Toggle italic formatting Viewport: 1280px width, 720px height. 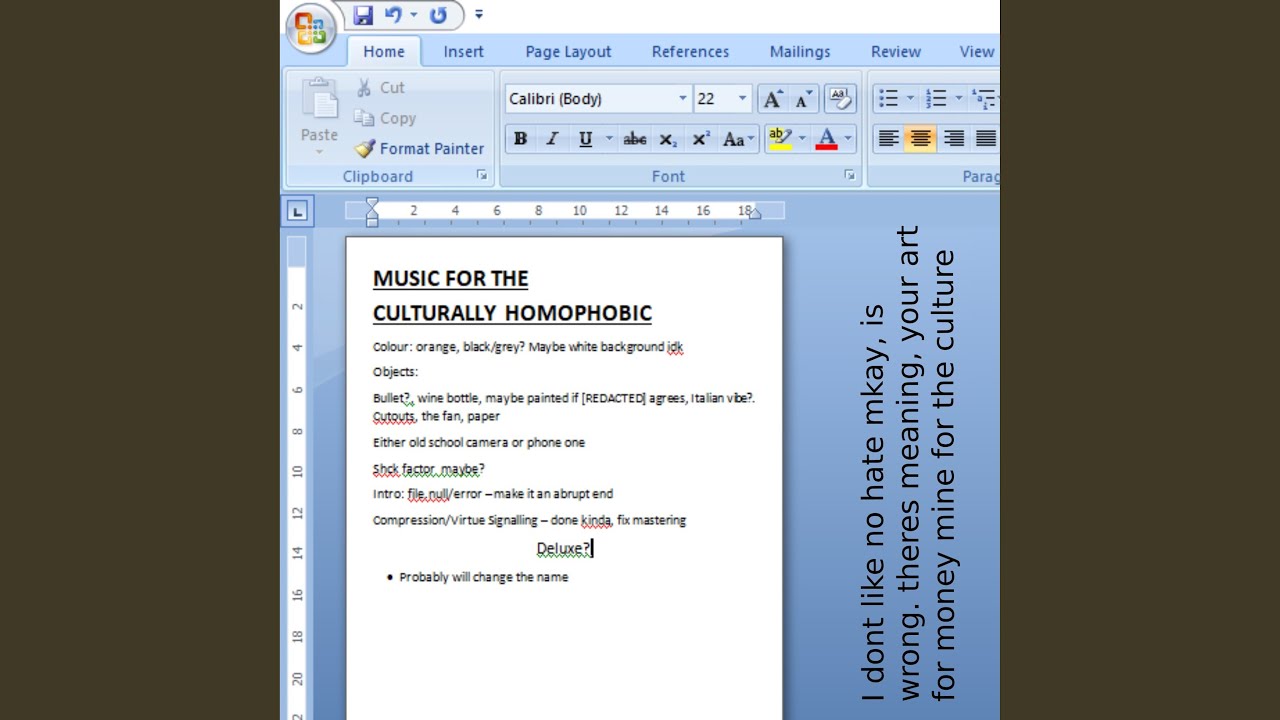pyautogui.click(x=552, y=140)
